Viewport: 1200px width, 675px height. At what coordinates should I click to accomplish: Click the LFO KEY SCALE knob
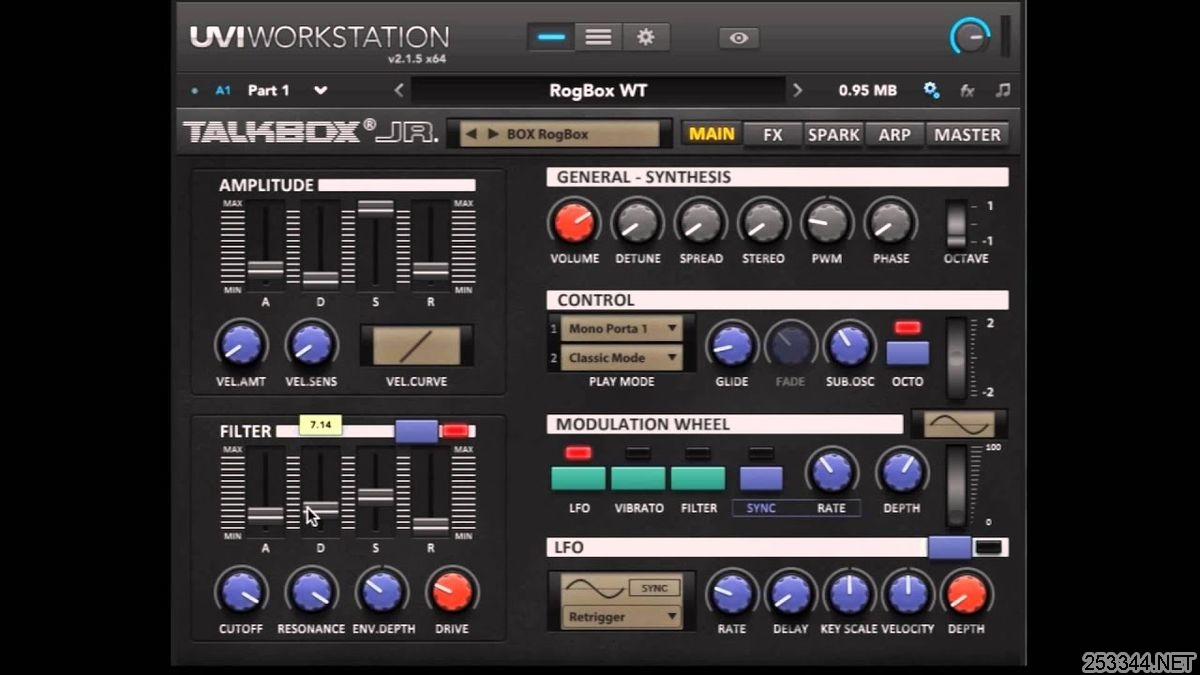(849, 594)
